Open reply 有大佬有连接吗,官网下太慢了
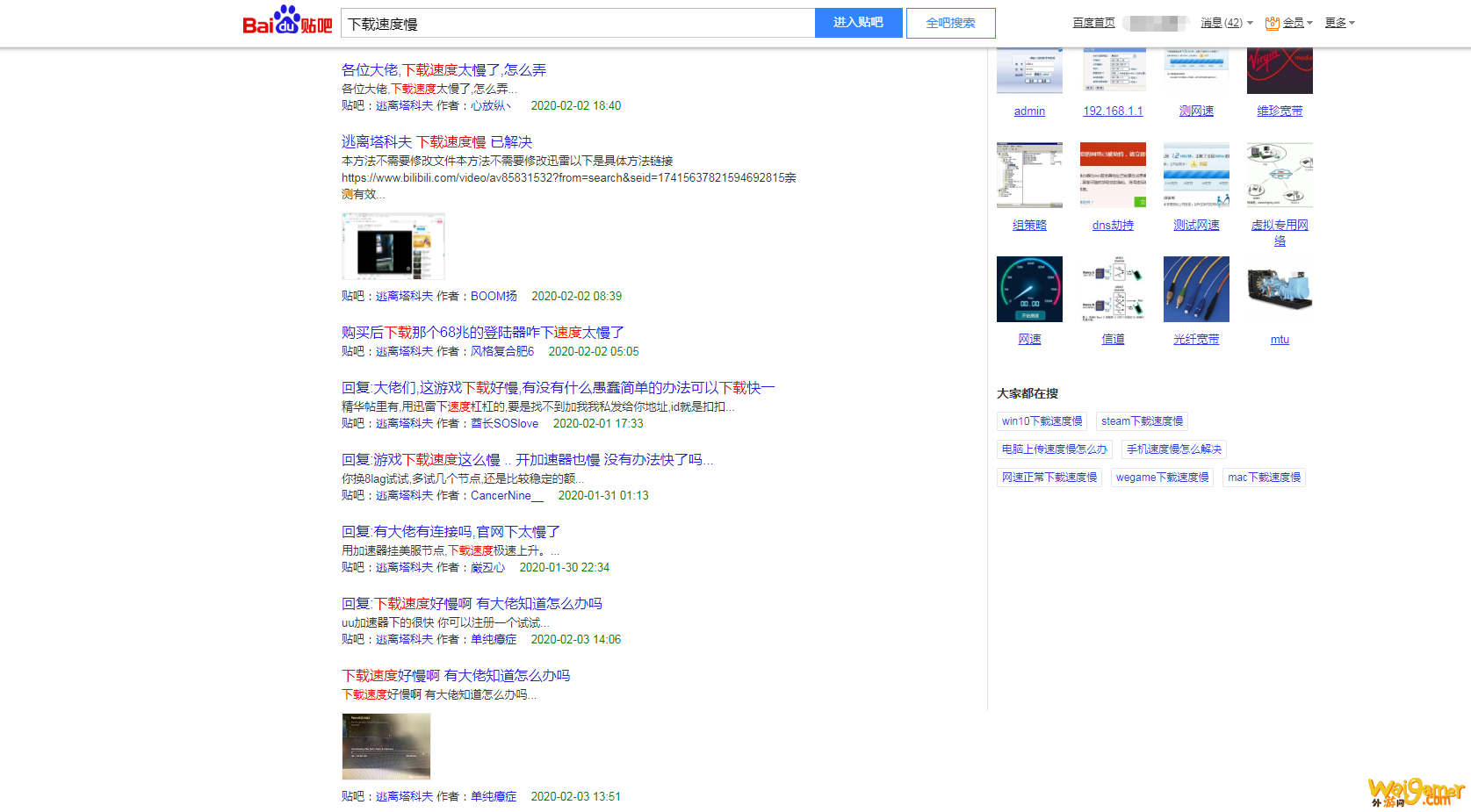 point(451,531)
